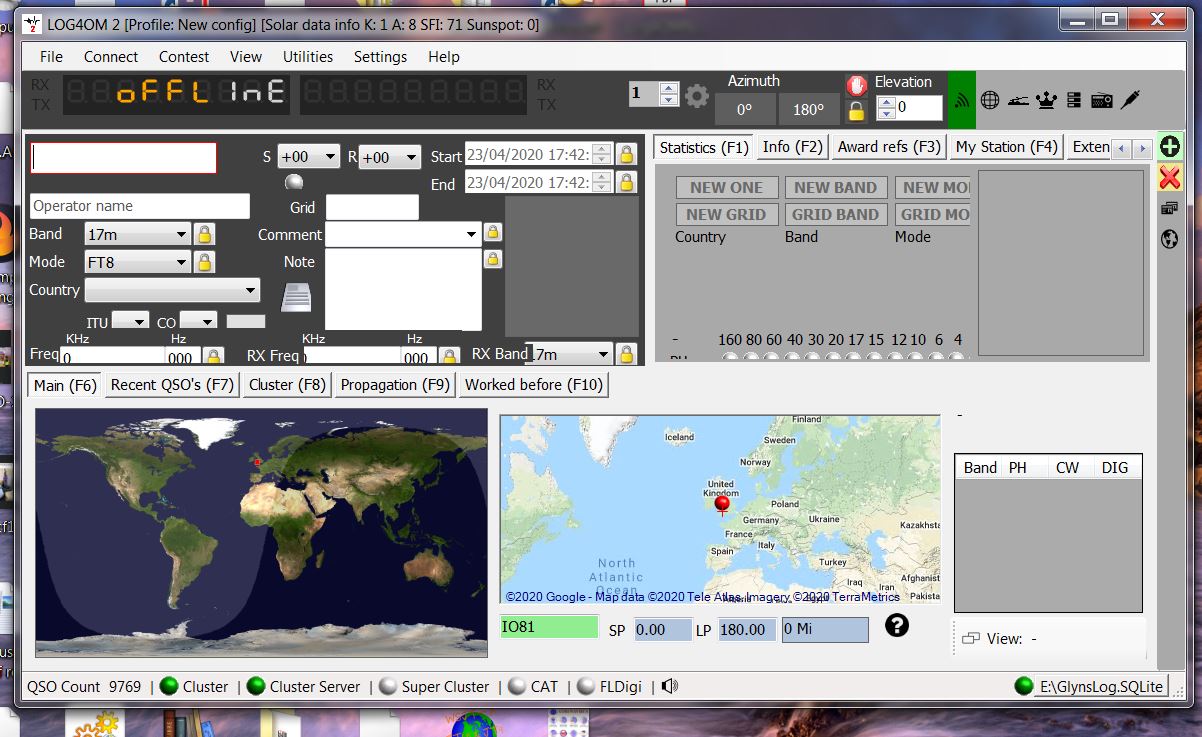Switch to Recent QSO's (F7) tab
The width and height of the screenshot is (1202, 737).
coord(172,385)
